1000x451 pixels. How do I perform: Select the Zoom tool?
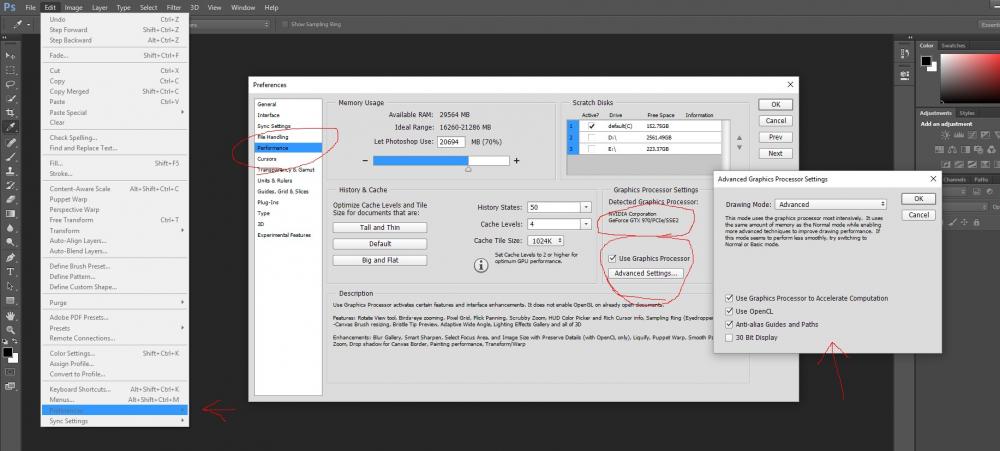[x=10, y=330]
